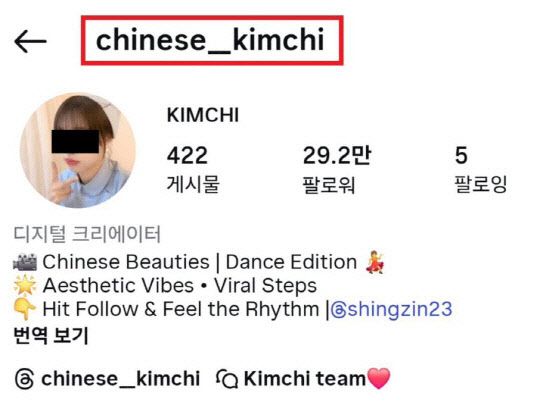Tap the back arrow icon
The width and height of the screenshot is (540, 407).
coord(30,41)
